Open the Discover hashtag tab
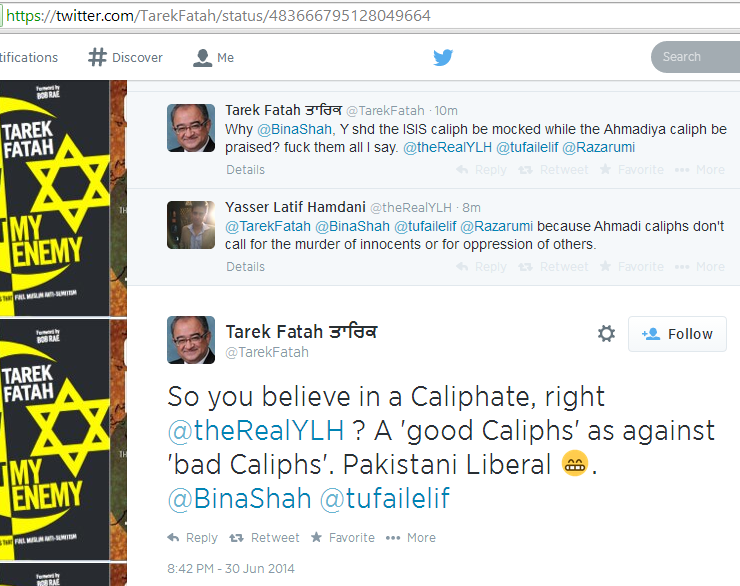The width and height of the screenshot is (740, 586). 126,57
